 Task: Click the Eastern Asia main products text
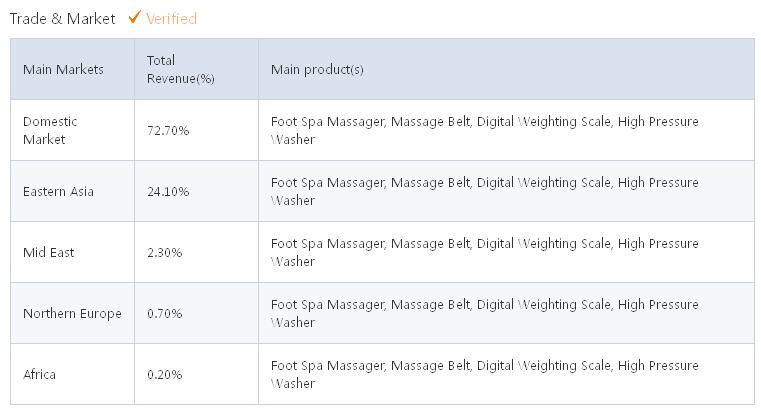coord(484,191)
